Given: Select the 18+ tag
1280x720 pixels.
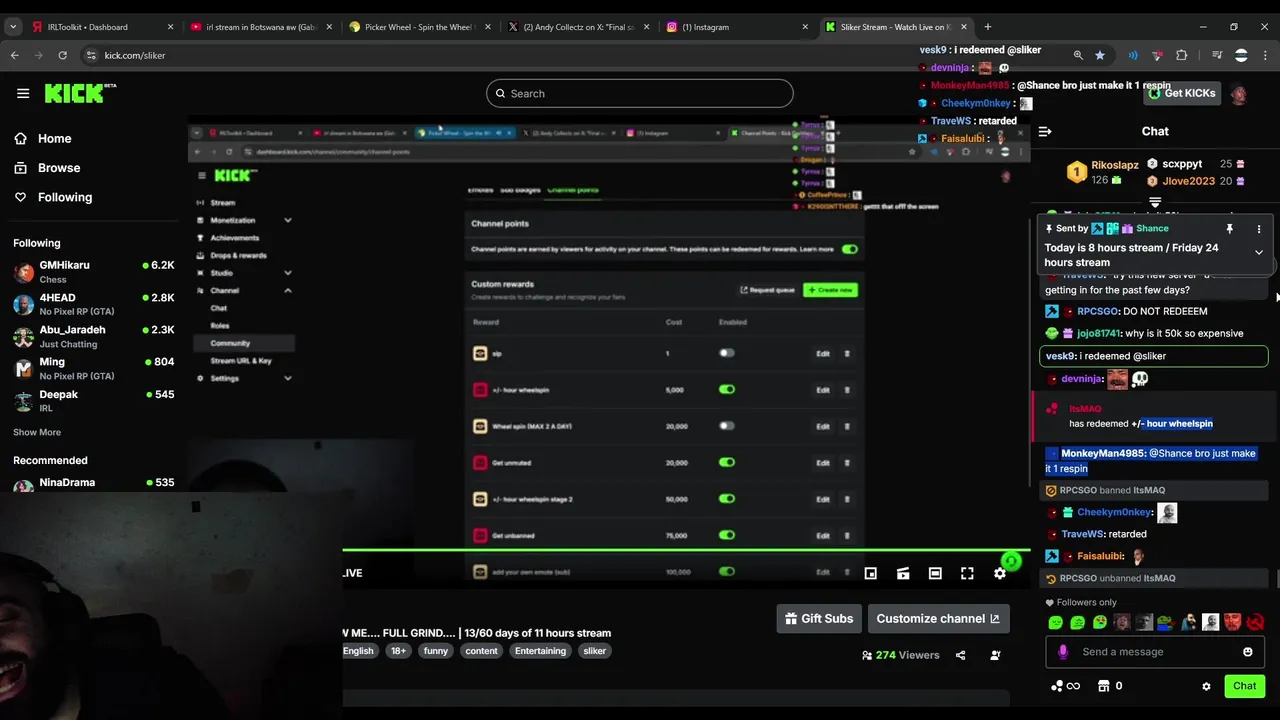Looking at the screenshot, I should pyautogui.click(x=398, y=651).
